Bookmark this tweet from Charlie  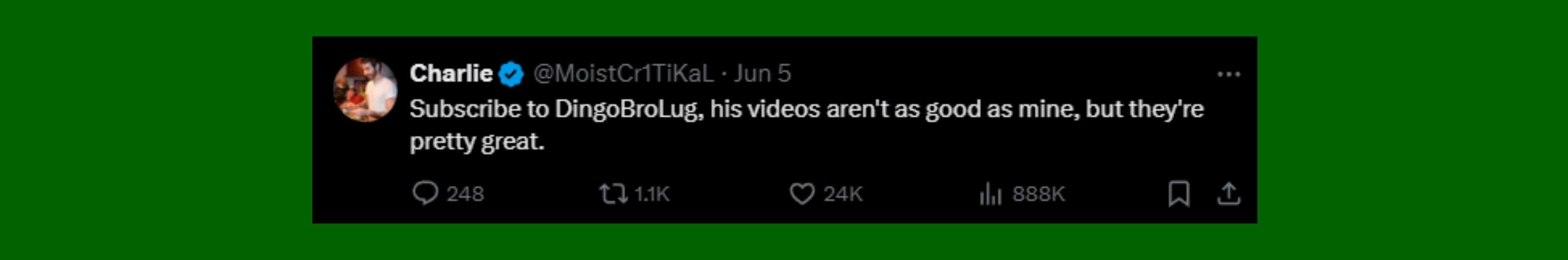[x=1178, y=194]
